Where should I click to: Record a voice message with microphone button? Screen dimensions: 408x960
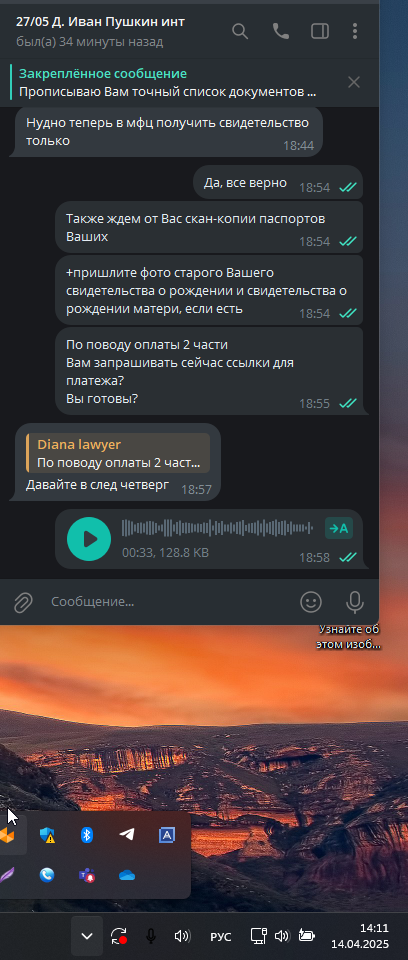pos(355,602)
